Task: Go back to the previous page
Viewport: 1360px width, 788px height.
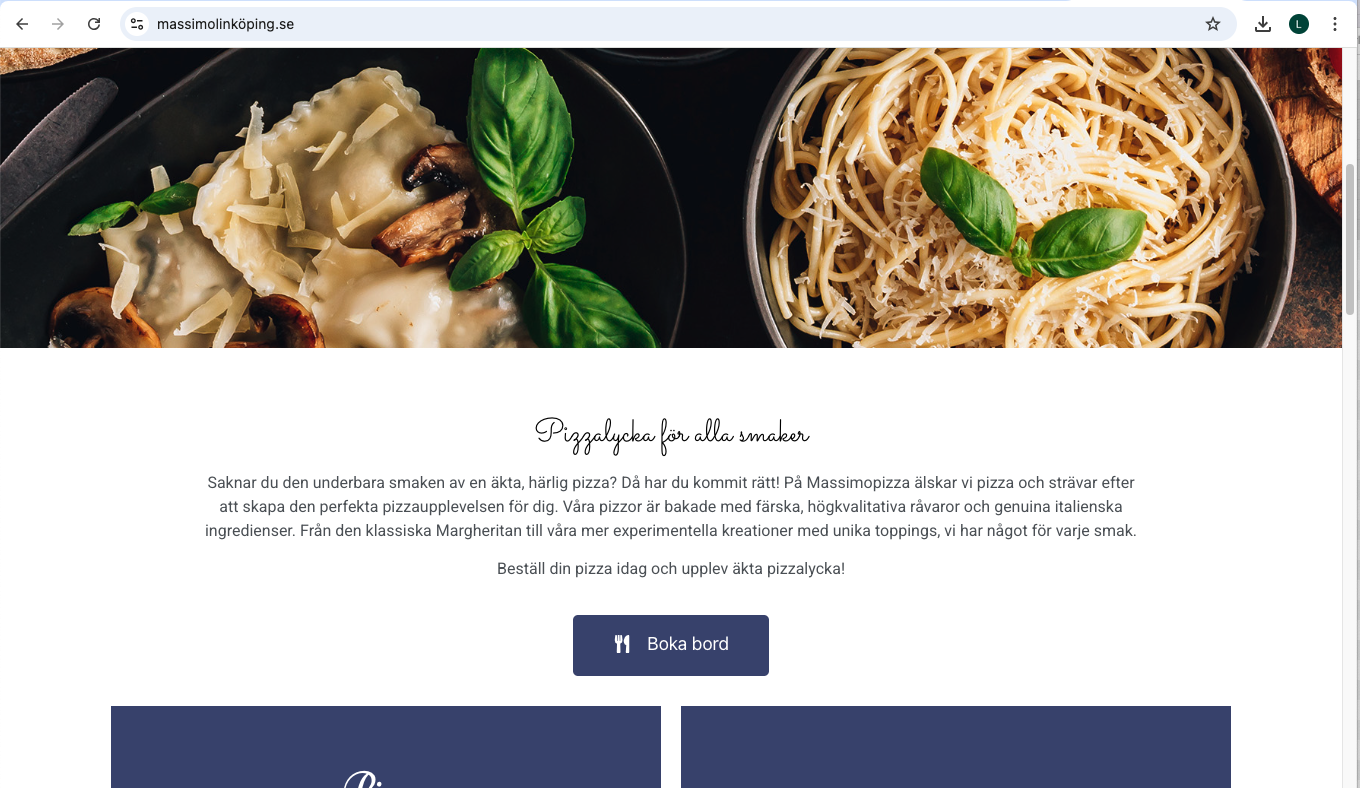Action: [22, 24]
